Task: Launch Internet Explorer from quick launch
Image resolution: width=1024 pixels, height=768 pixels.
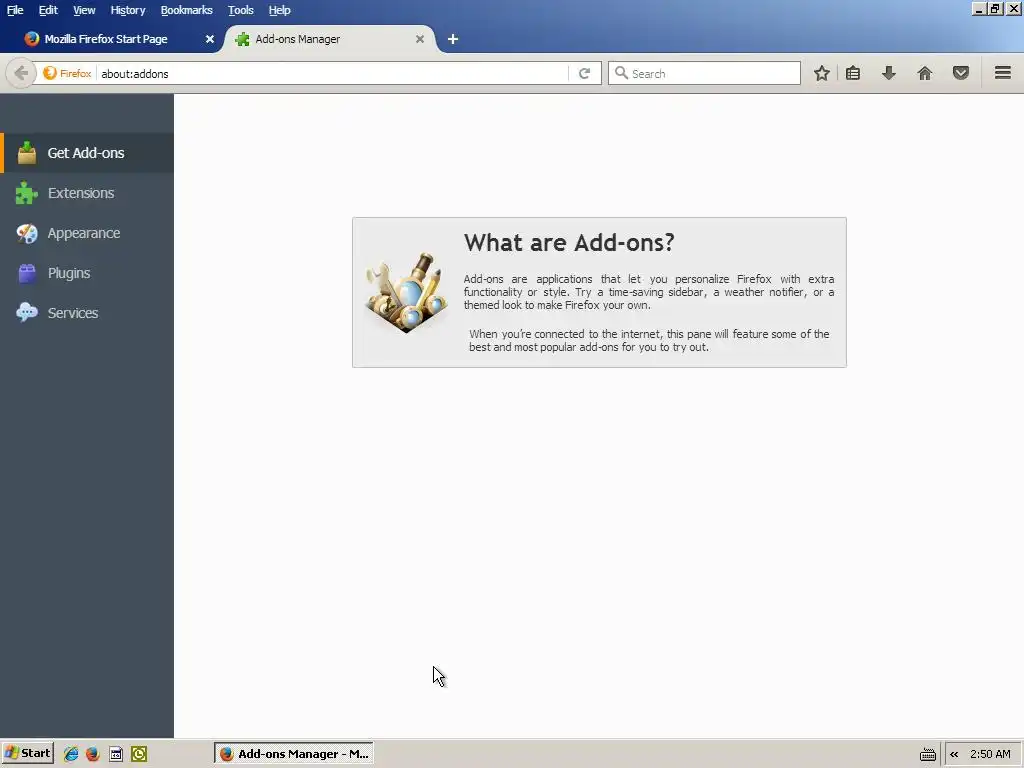Action: [71, 754]
